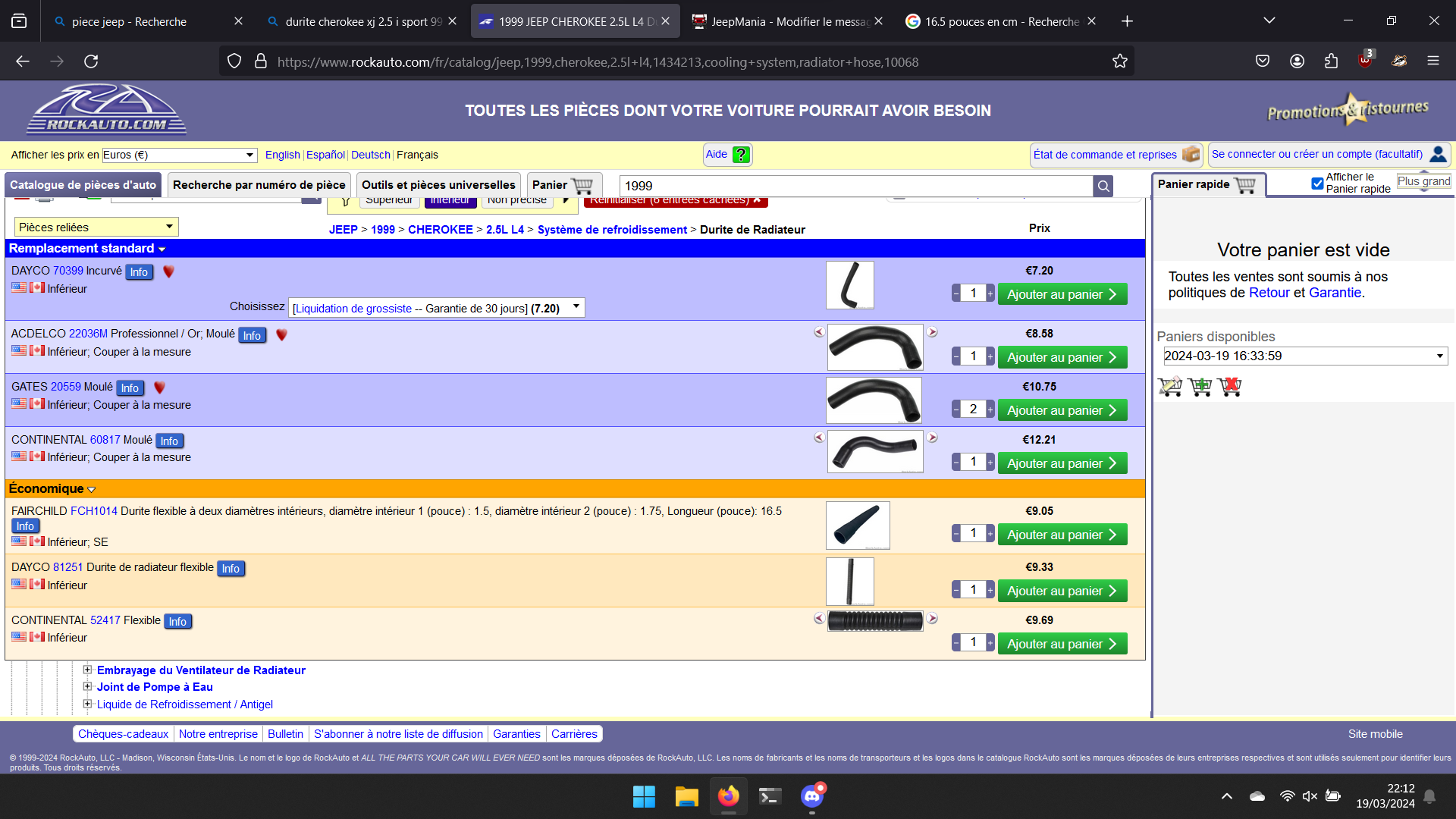1456x819 pixels.
Task: Click the add new cart plus icon
Action: click(x=1200, y=387)
